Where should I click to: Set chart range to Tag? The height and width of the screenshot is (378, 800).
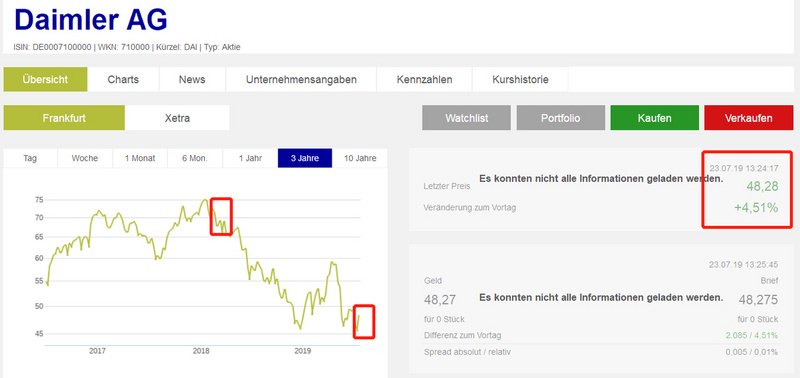[x=30, y=158]
